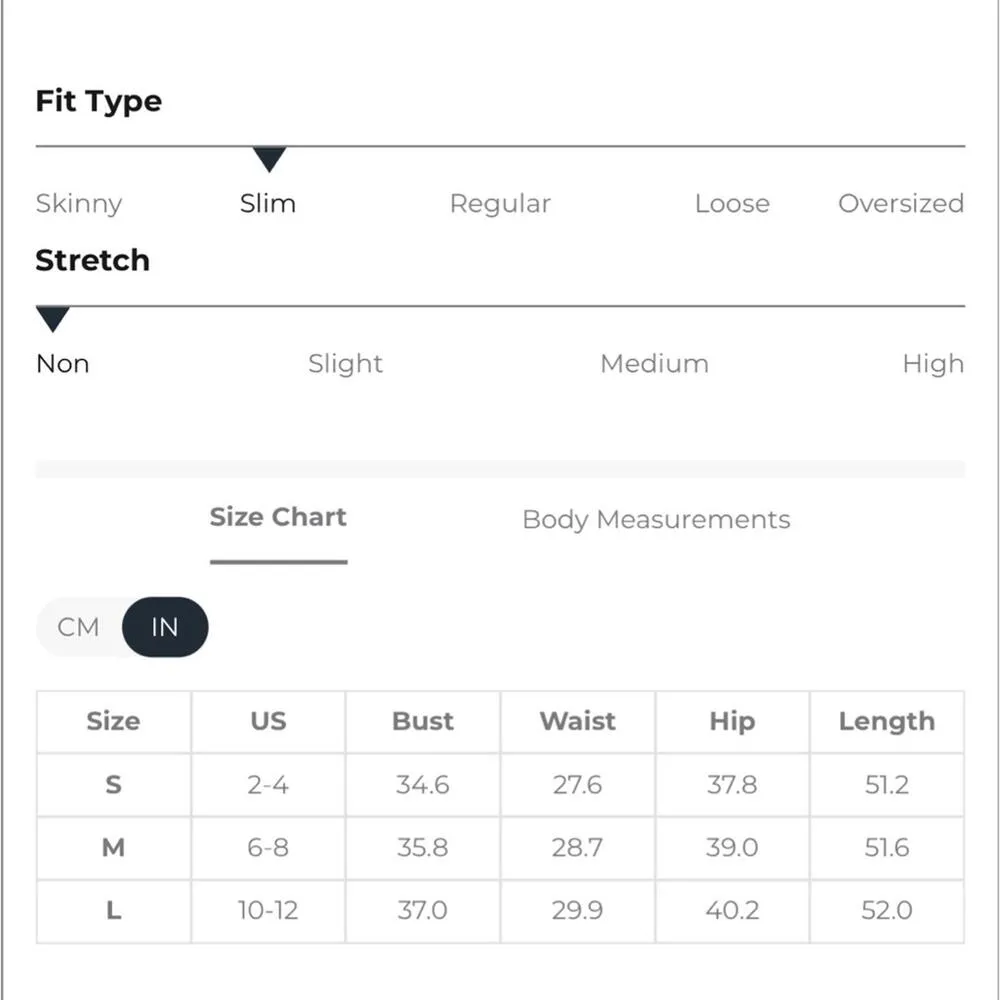Viewport: 1000px width, 1000px height.
Task: Click the Oversized fit label
Action: pyautogui.click(x=900, y=204)
